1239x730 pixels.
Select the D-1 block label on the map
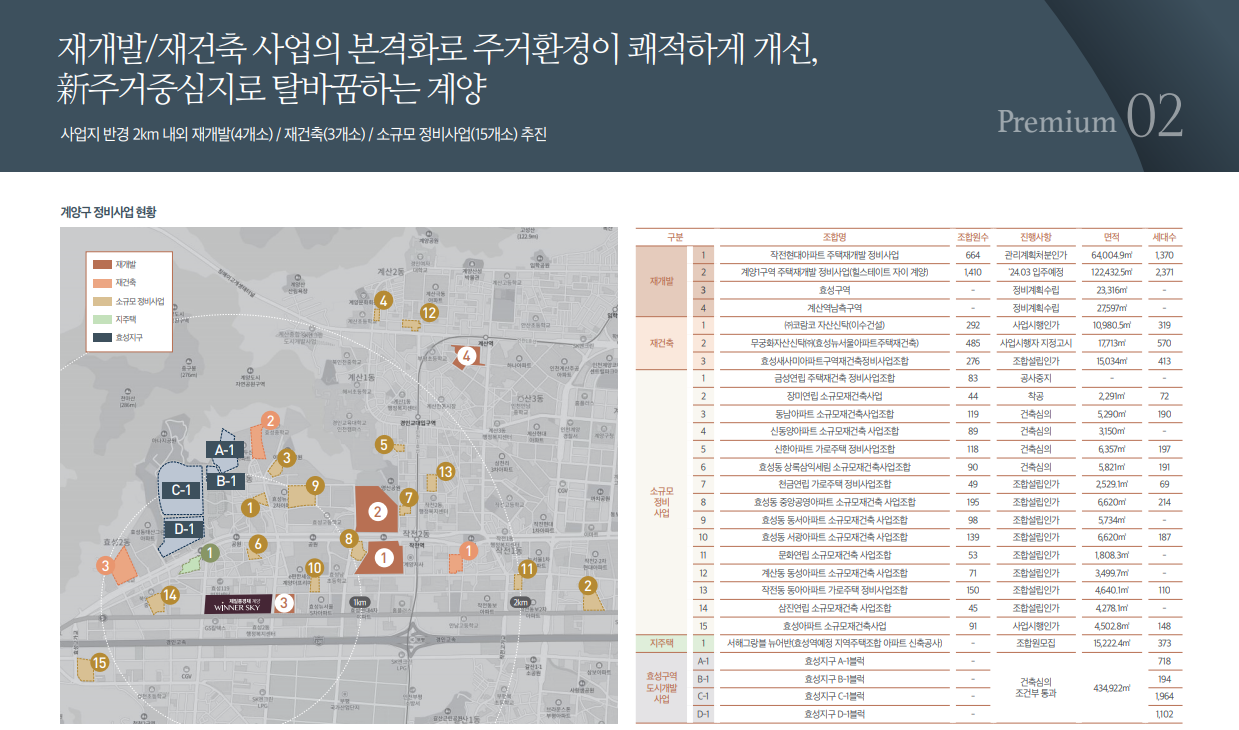click(x=183, y=529)
